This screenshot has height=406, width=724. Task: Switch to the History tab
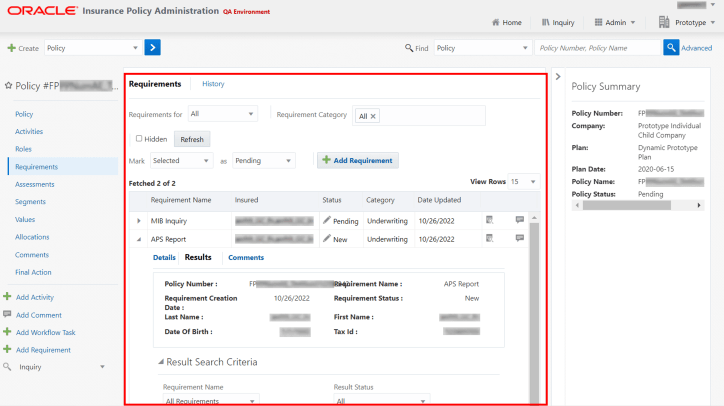coord(213,84)
